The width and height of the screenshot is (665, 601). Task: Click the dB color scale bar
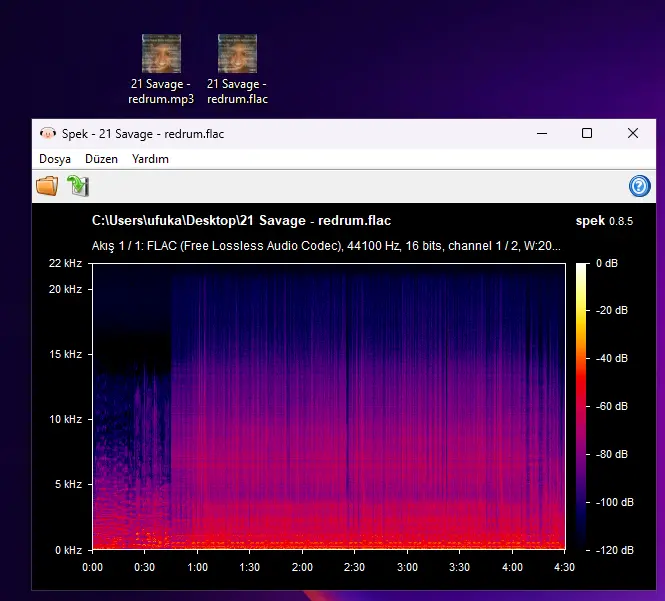[x=581, y=406]
